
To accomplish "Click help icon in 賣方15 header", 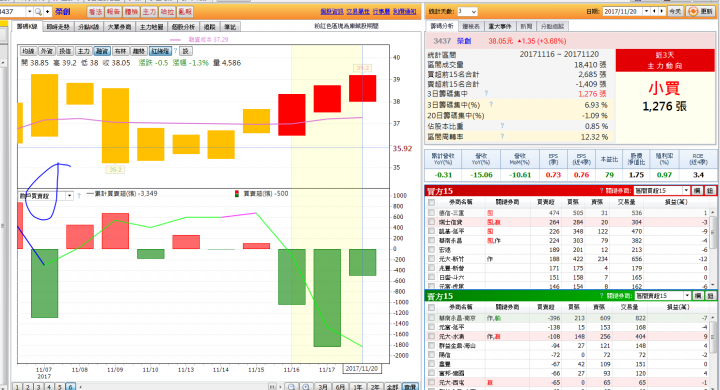I will [x=601, y=296].
